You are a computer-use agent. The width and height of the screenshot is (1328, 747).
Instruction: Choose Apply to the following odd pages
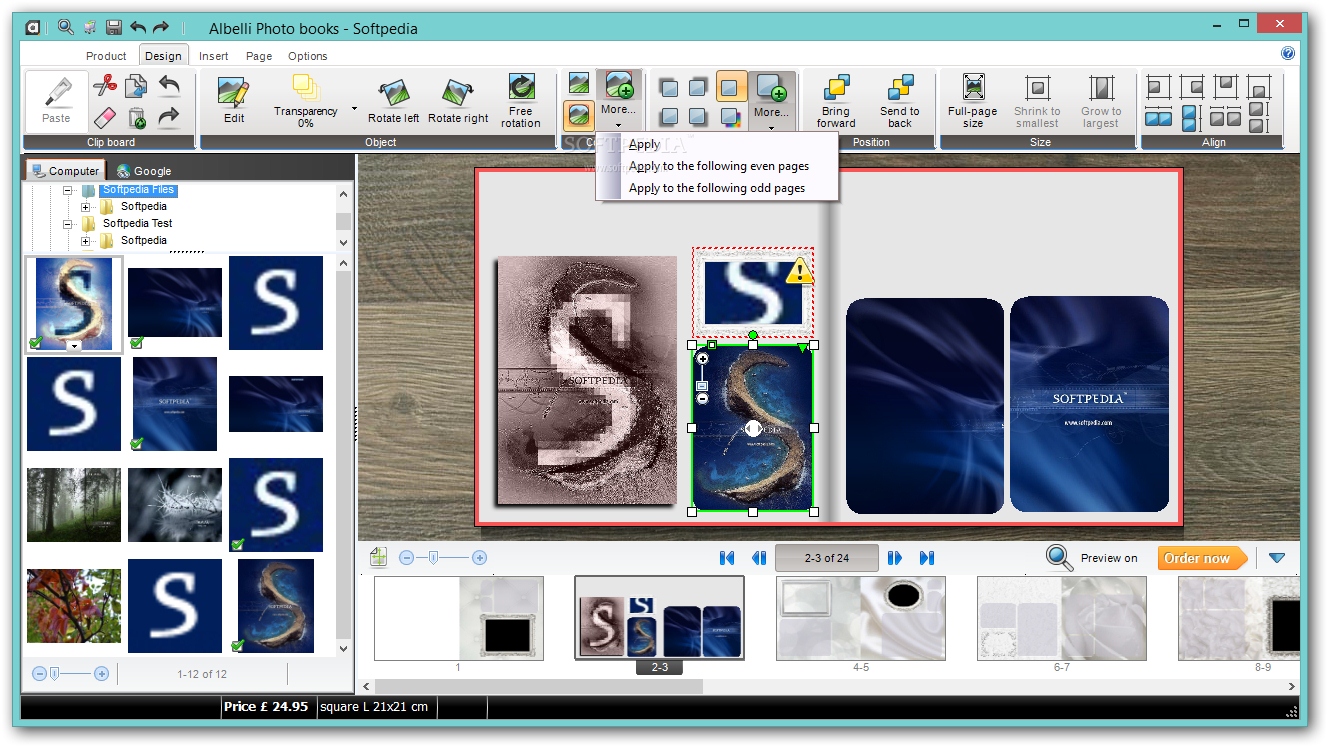(x=716, y=188)
